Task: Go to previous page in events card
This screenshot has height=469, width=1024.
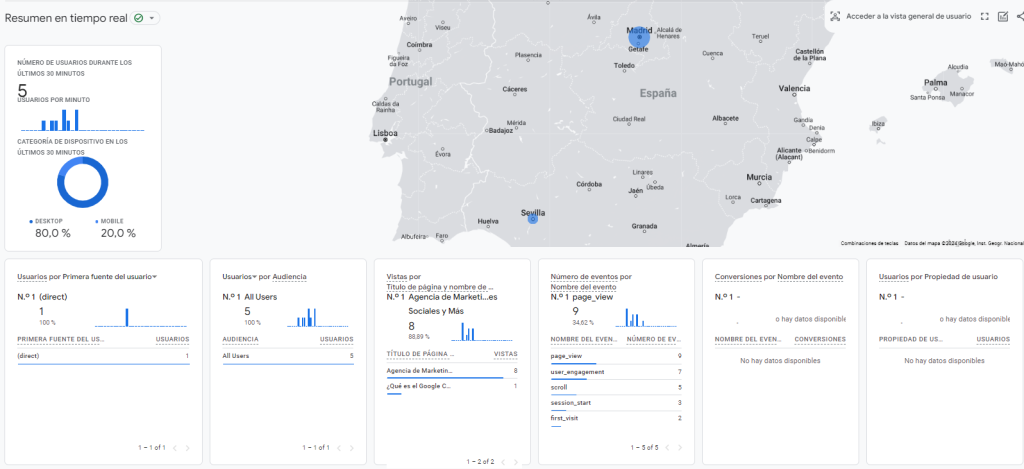Action: [667, 447]
